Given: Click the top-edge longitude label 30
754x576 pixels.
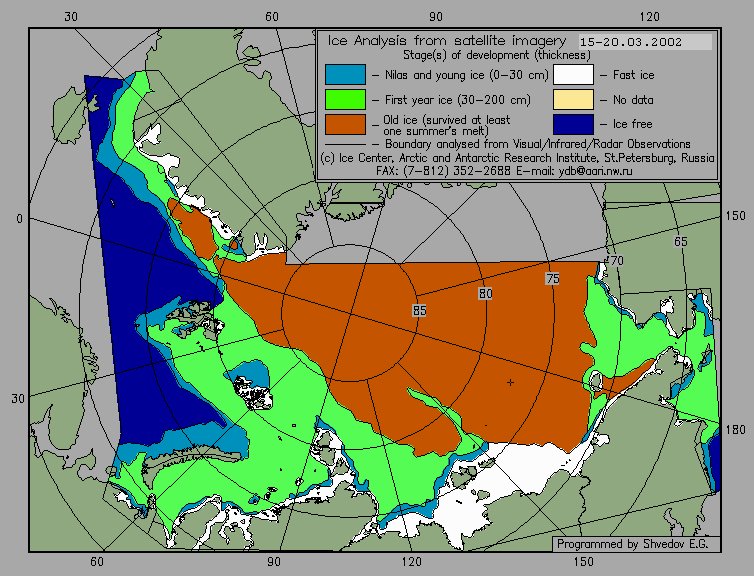Looking at the screenshot, I should point(71,17).
